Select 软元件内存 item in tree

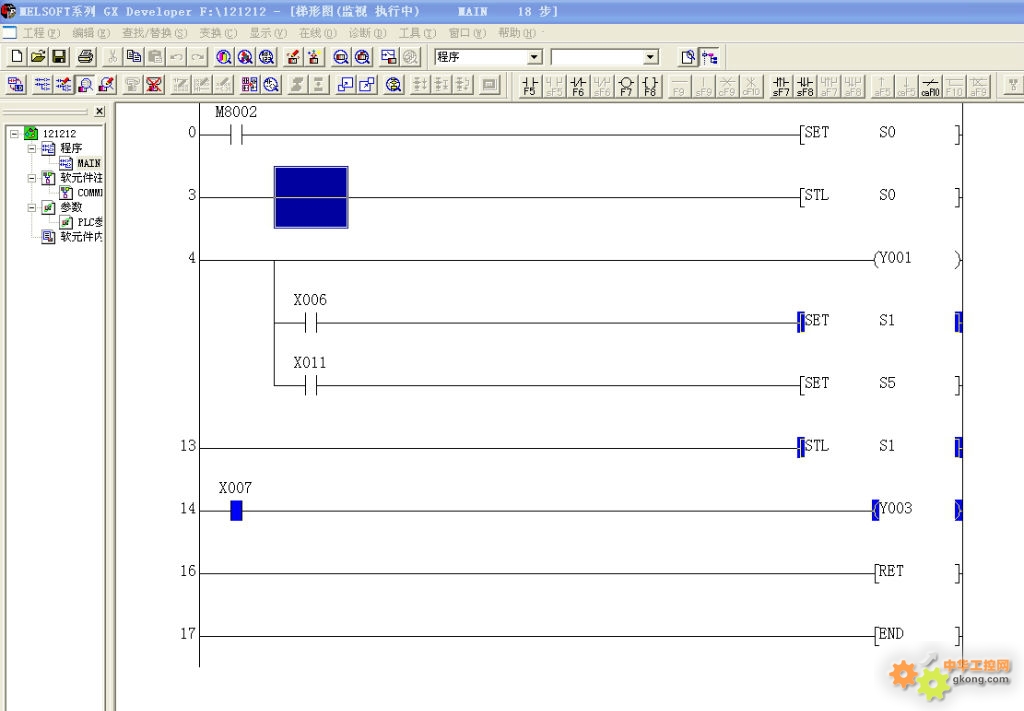point(81,236)
